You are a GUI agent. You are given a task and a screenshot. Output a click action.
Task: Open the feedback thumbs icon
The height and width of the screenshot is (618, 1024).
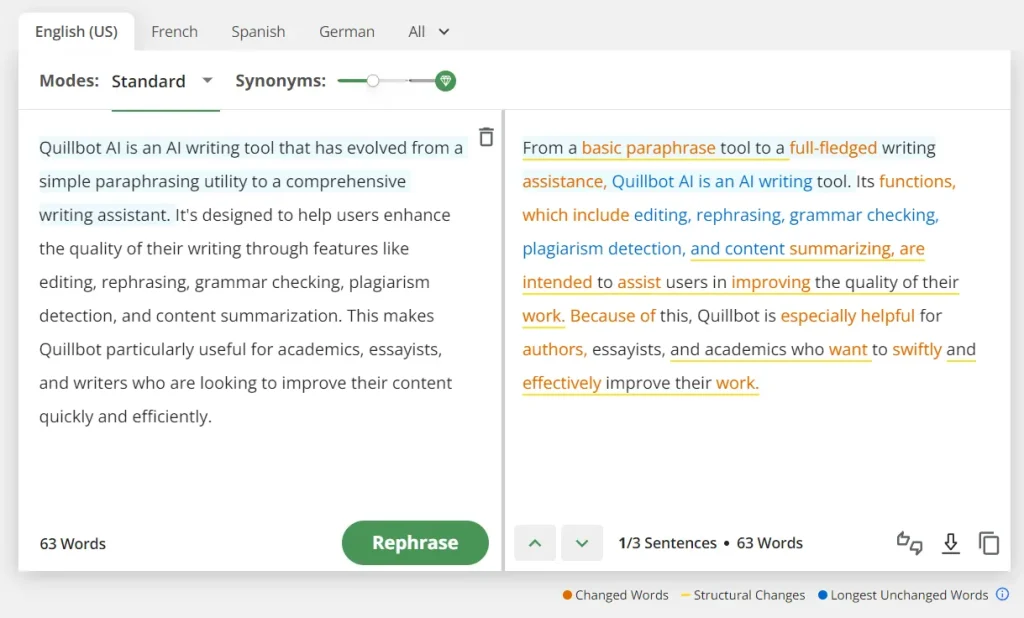(x=909, y=543)
